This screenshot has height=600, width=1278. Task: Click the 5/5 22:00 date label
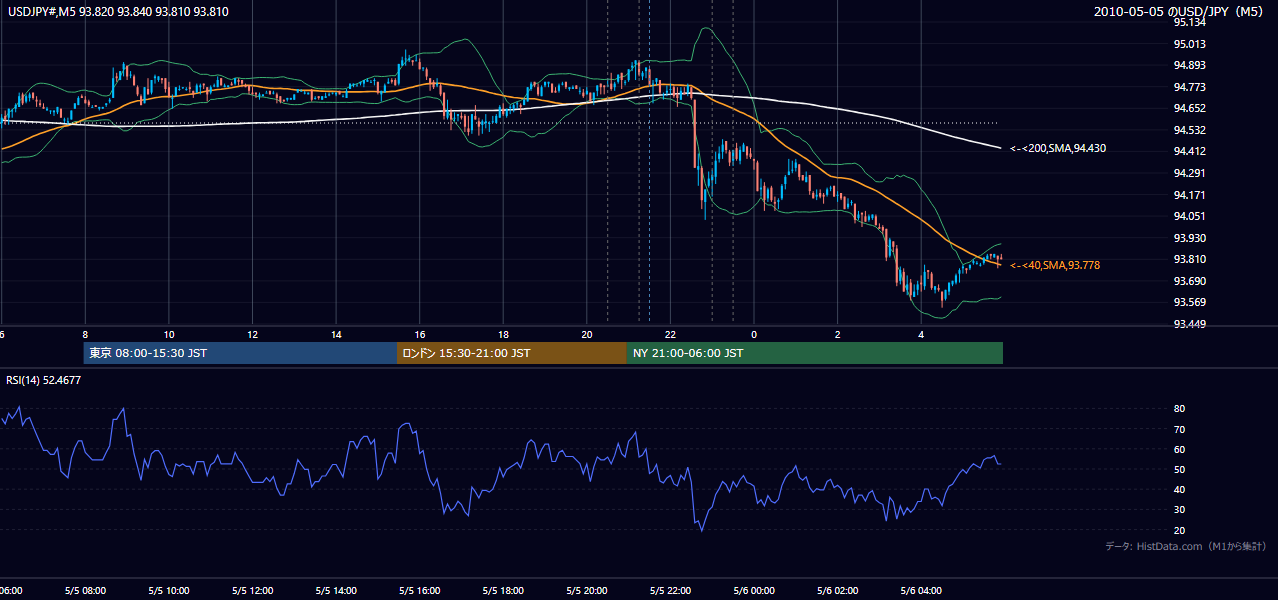tap(670, 591)
